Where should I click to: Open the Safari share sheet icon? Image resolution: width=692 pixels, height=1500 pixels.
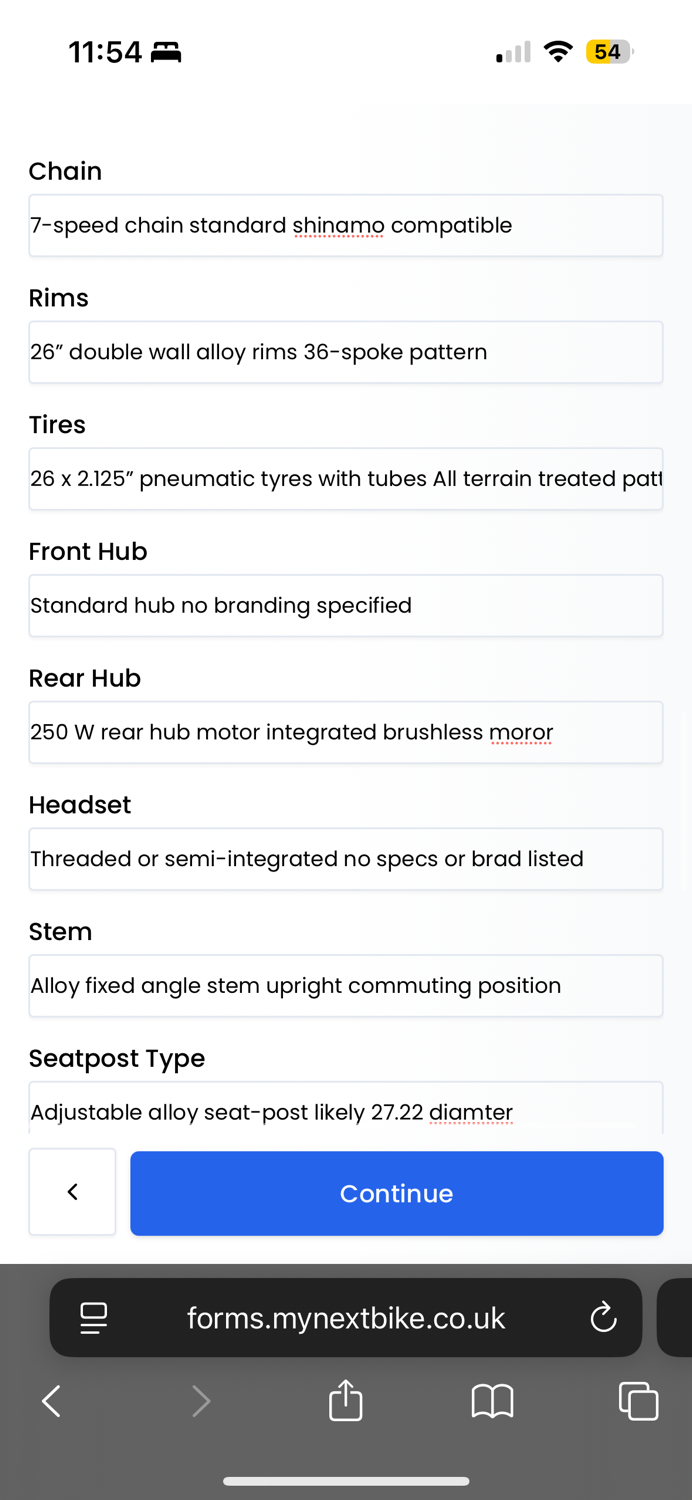coord(346,1400)
